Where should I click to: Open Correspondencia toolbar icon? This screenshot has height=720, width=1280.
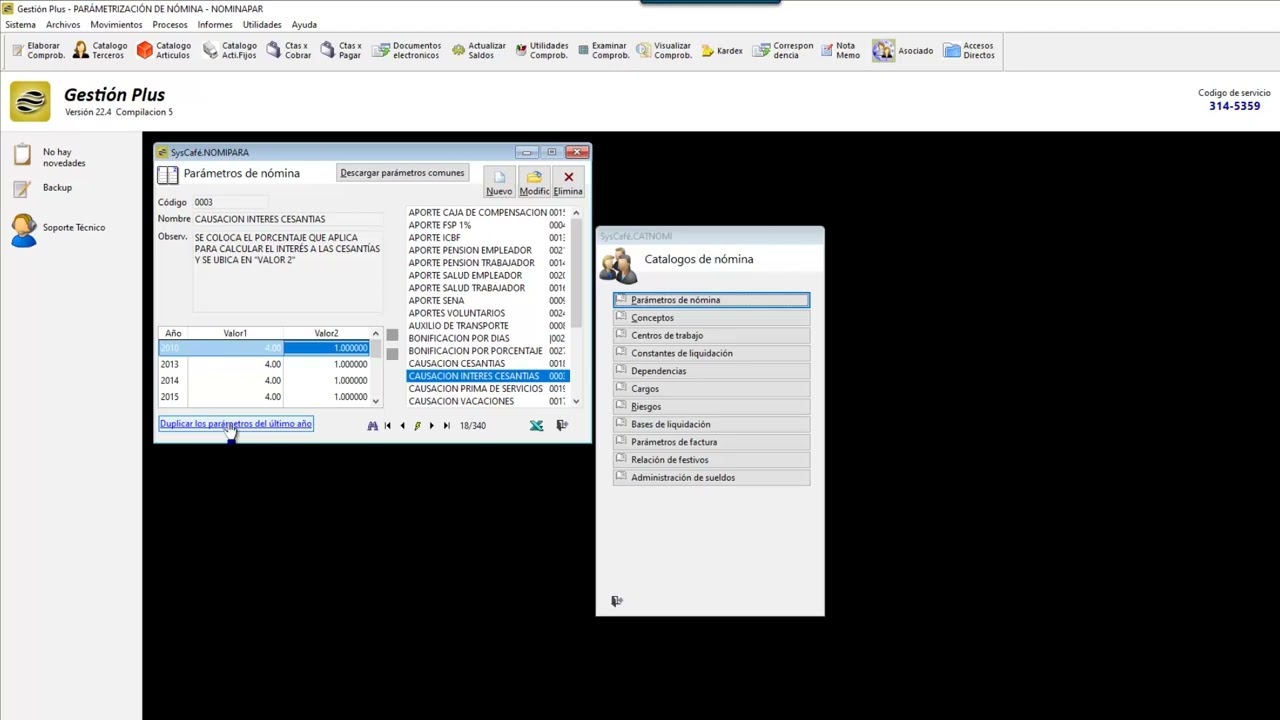[783, 50]
